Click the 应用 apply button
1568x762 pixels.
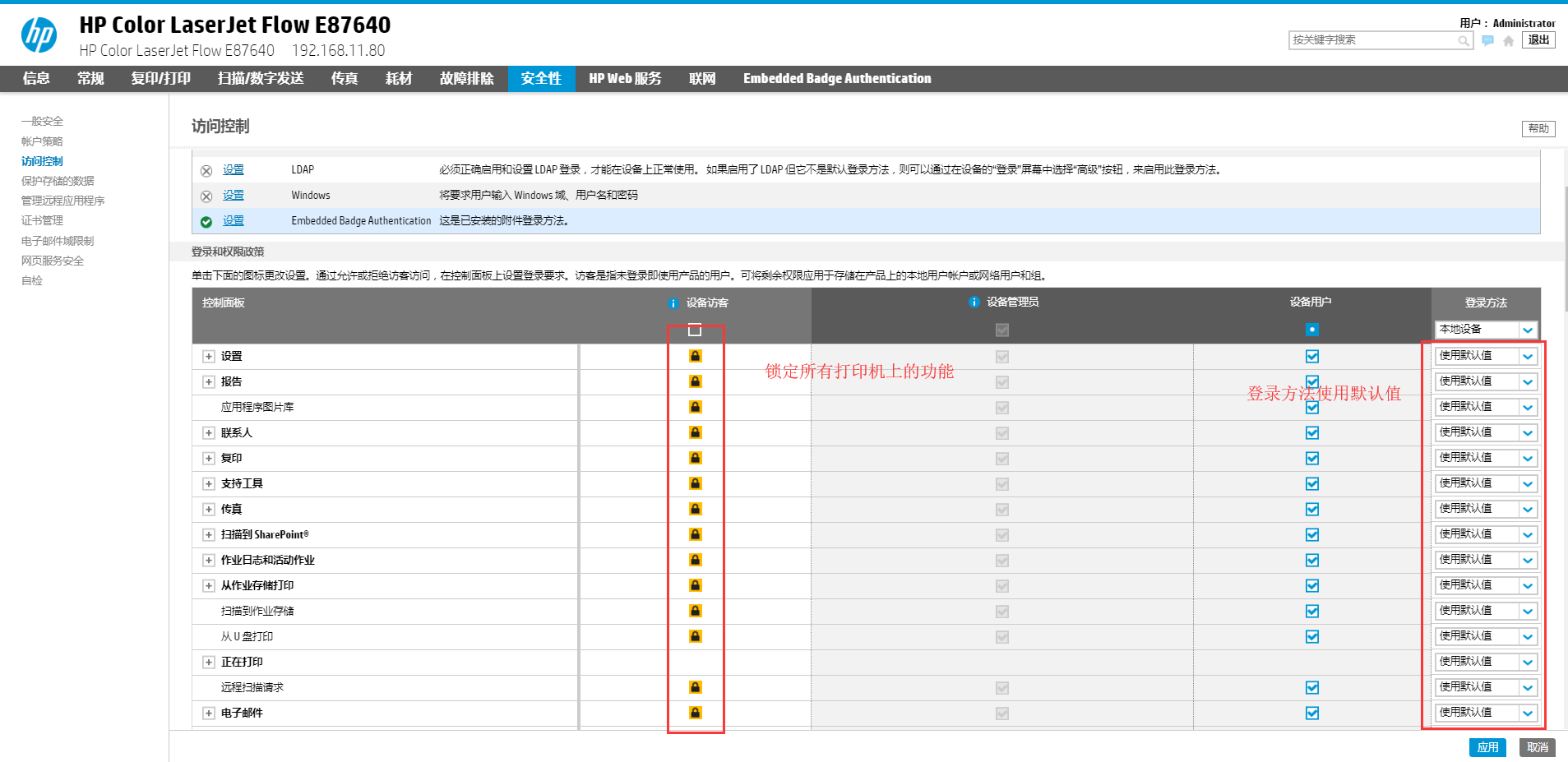point(1487,747)
